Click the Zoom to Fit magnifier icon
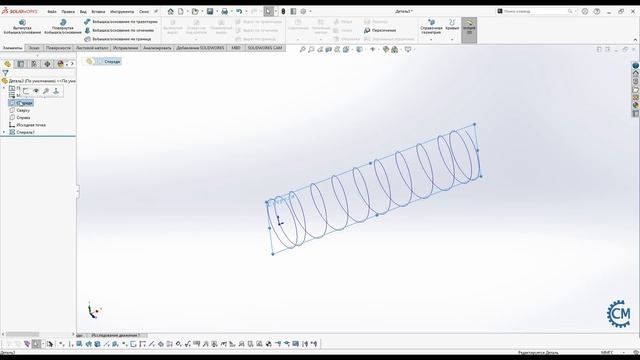The width and height of the screenshot is (640, 360). [302, 49]
